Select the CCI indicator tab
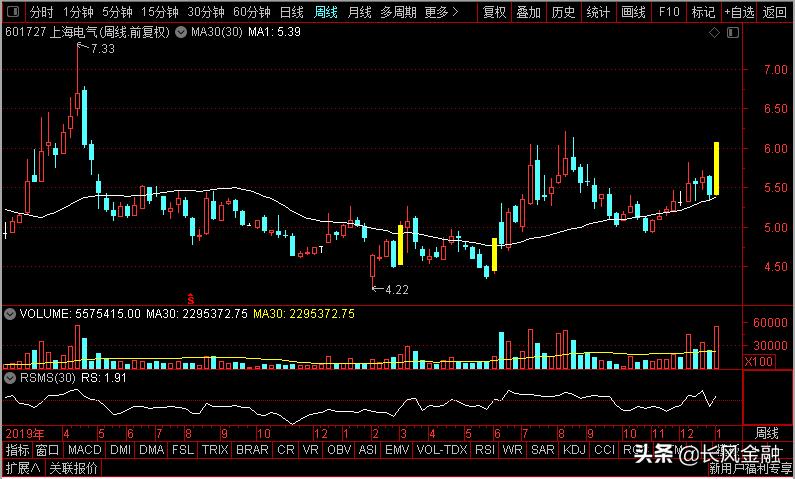Viewport: 795px width, 479px height. tap(604, 449)
